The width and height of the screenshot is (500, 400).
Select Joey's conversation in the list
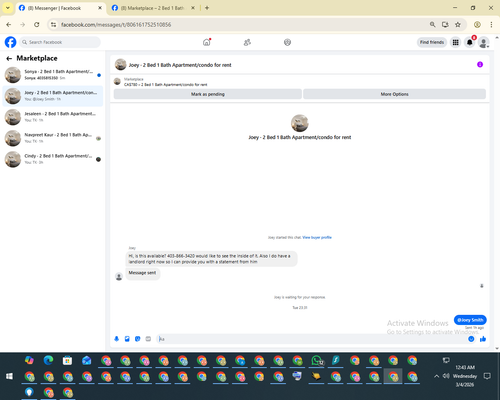(x=53, y=96)
